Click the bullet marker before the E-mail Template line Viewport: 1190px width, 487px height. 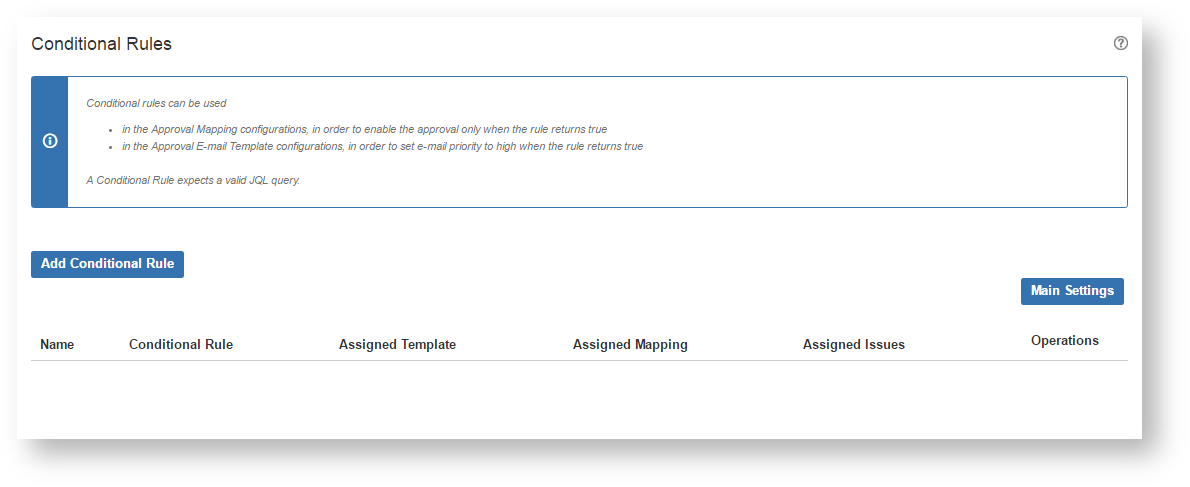pos(111,147)
